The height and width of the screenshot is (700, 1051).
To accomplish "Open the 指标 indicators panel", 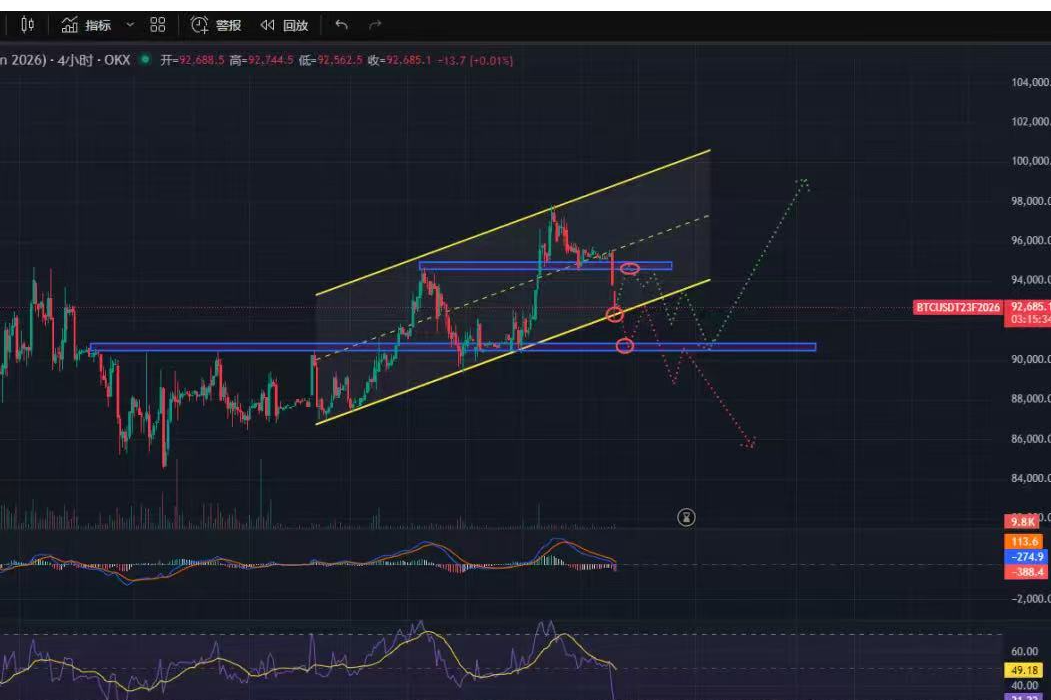I will coord(85,24).
